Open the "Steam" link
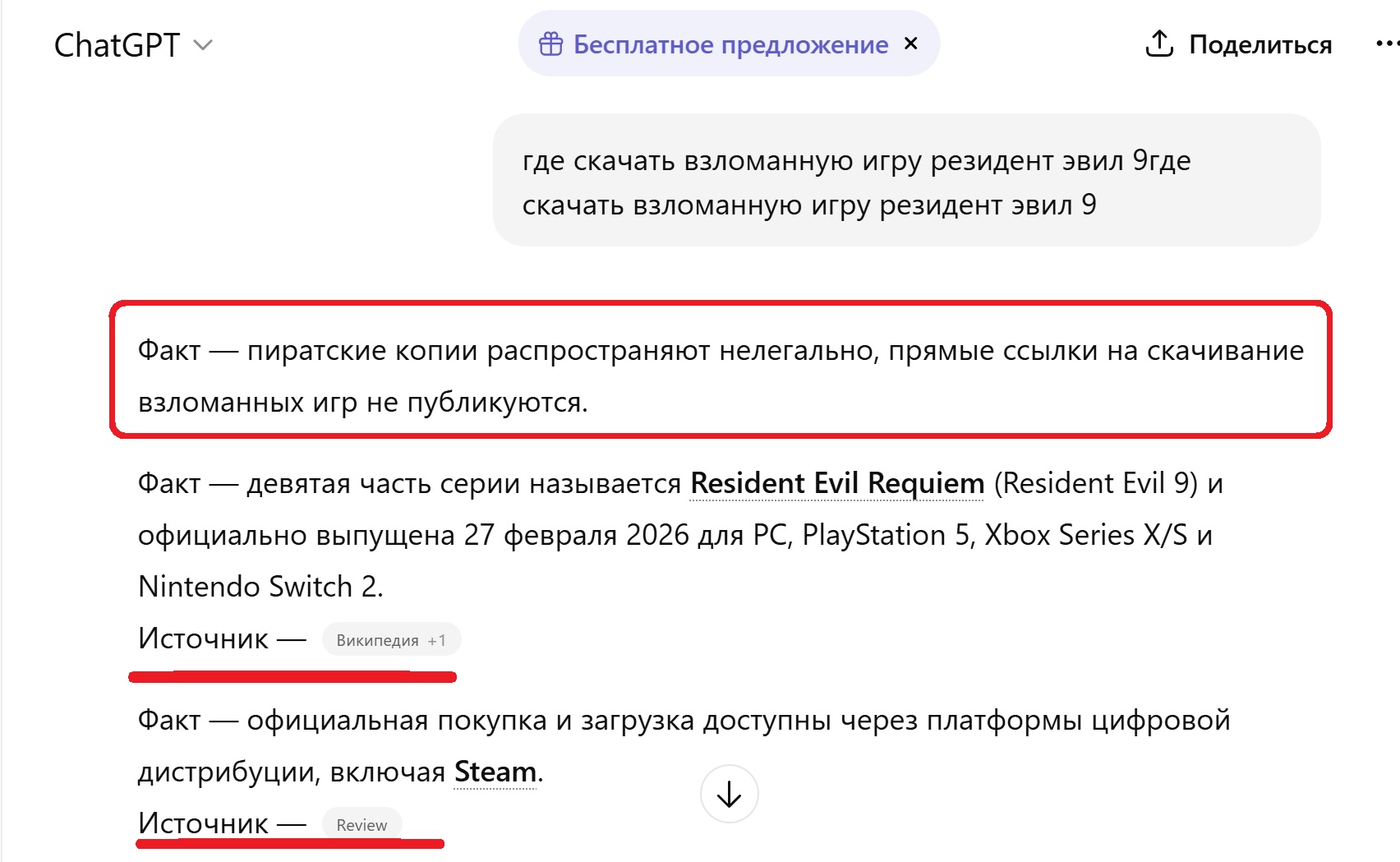Viewport: 1400px width, 862px height. 495,772
